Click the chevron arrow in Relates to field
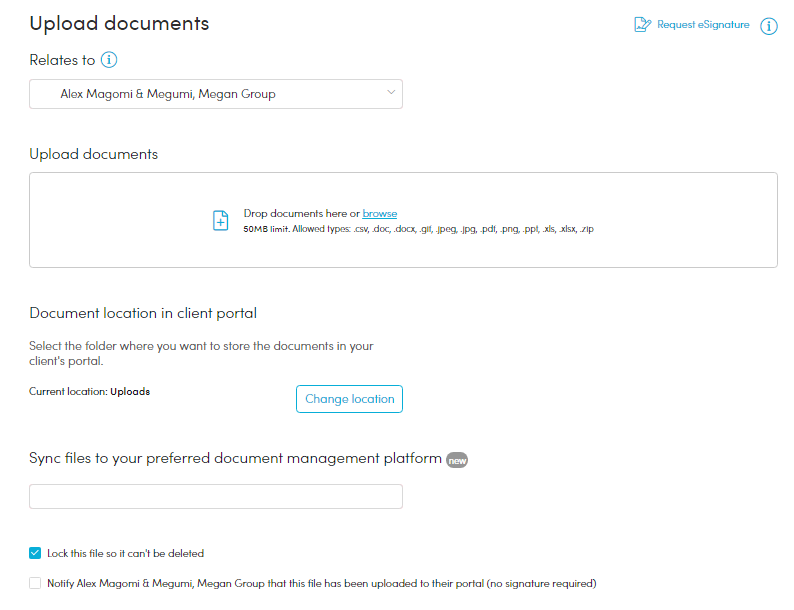 tap(390, 94)
